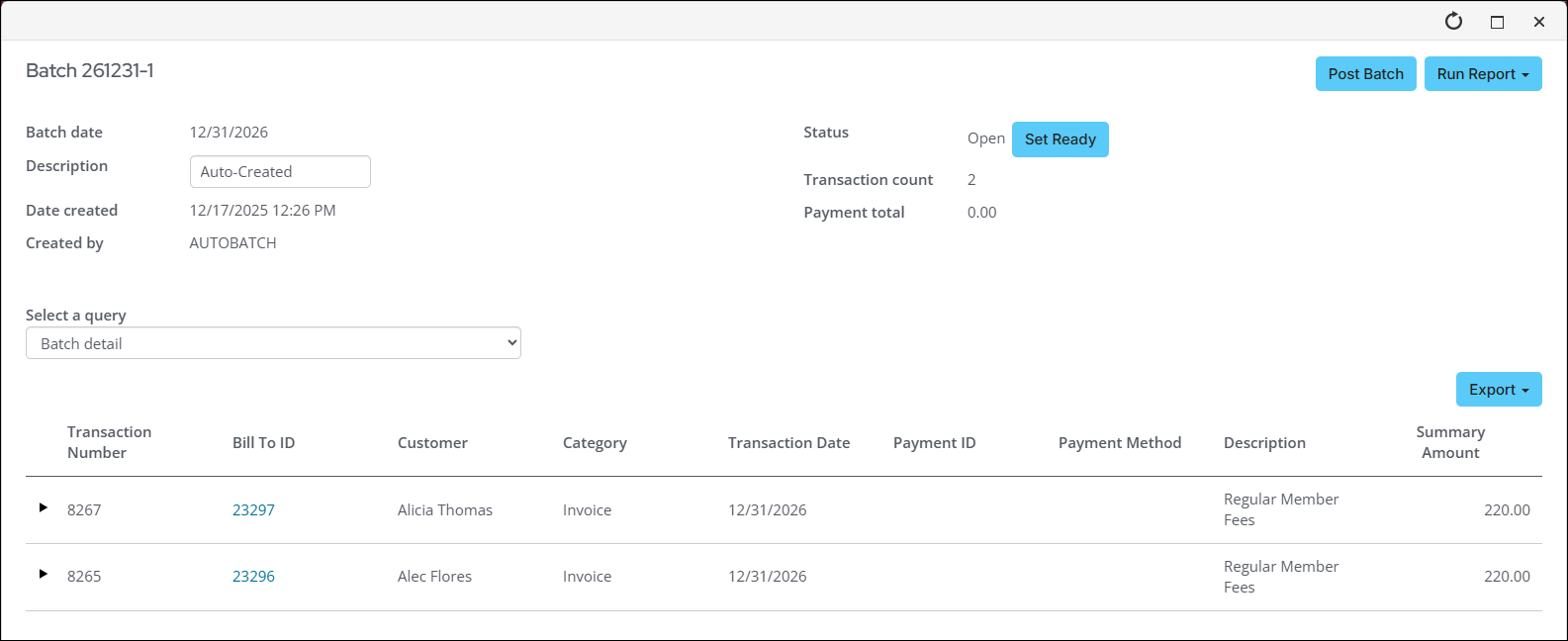Expand transaction 8267 row details
The height and width of the screenshot is (641, 1568).
[x=43, y=507]
